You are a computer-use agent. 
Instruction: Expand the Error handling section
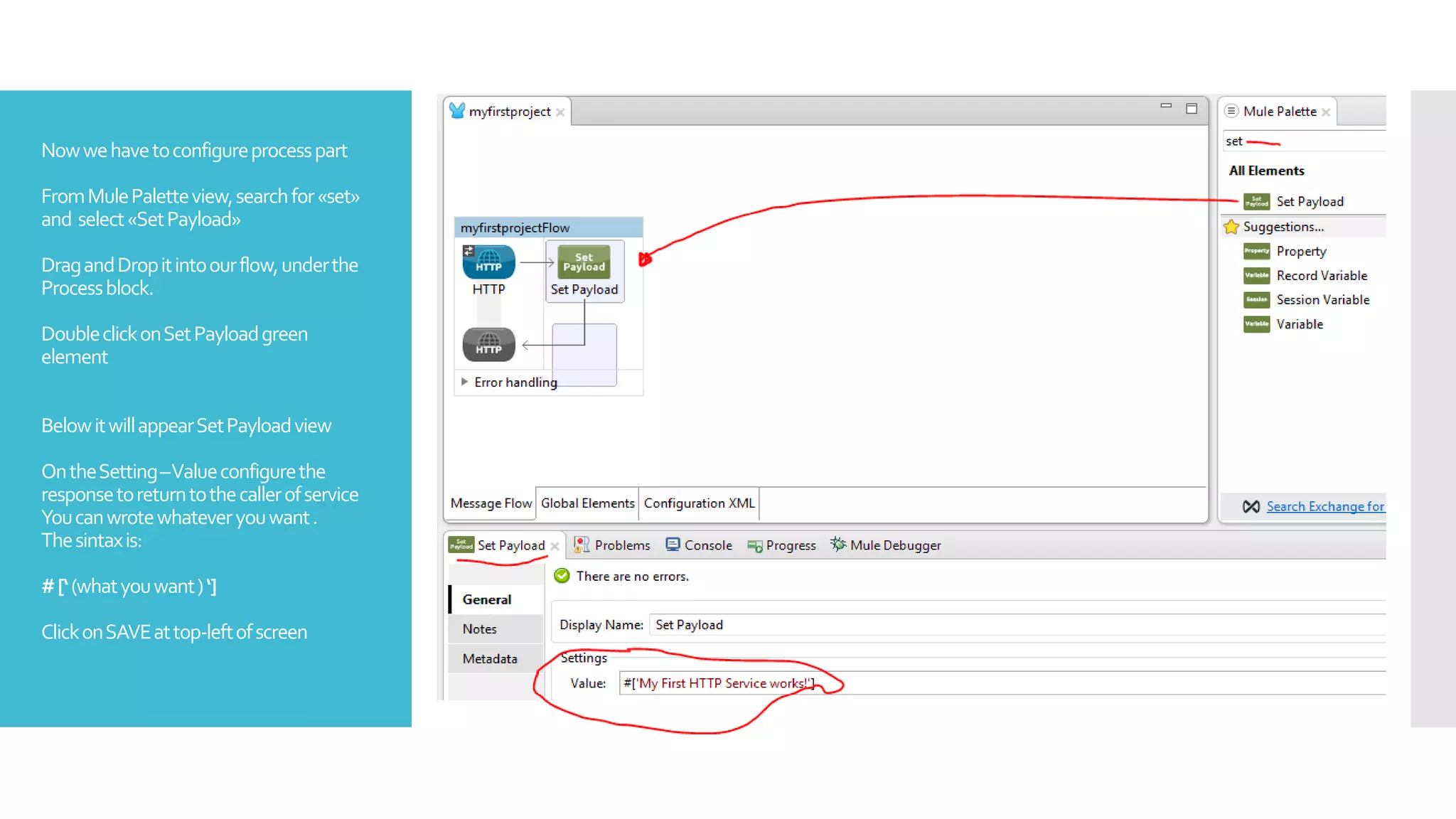pos(464,382)
